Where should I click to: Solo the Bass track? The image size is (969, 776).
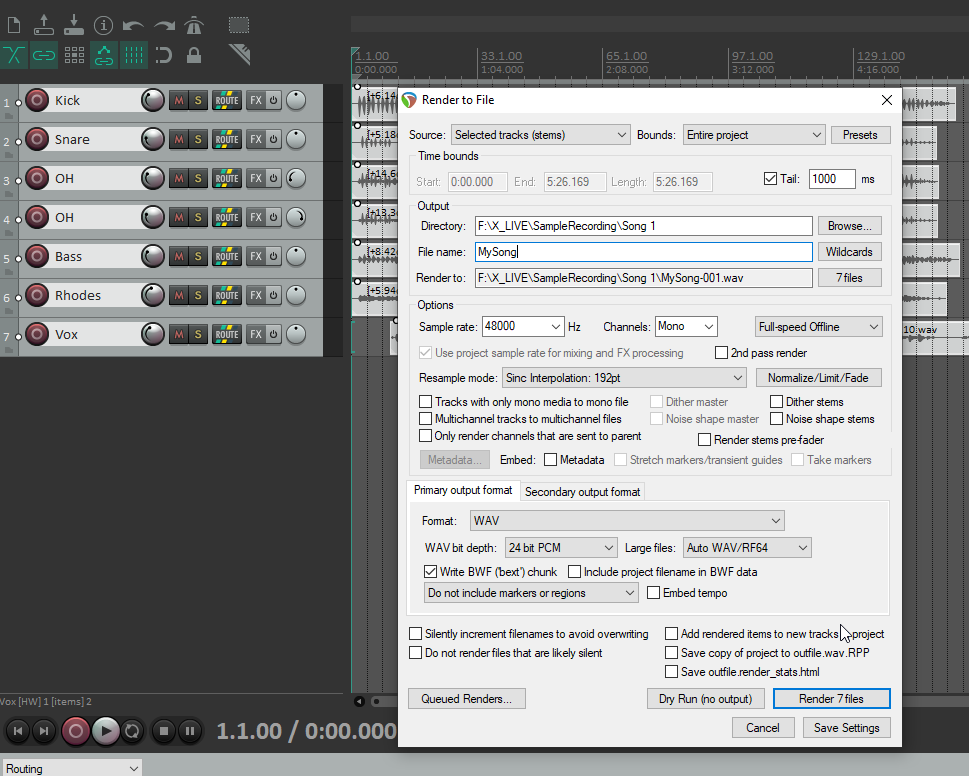point(198,256)
